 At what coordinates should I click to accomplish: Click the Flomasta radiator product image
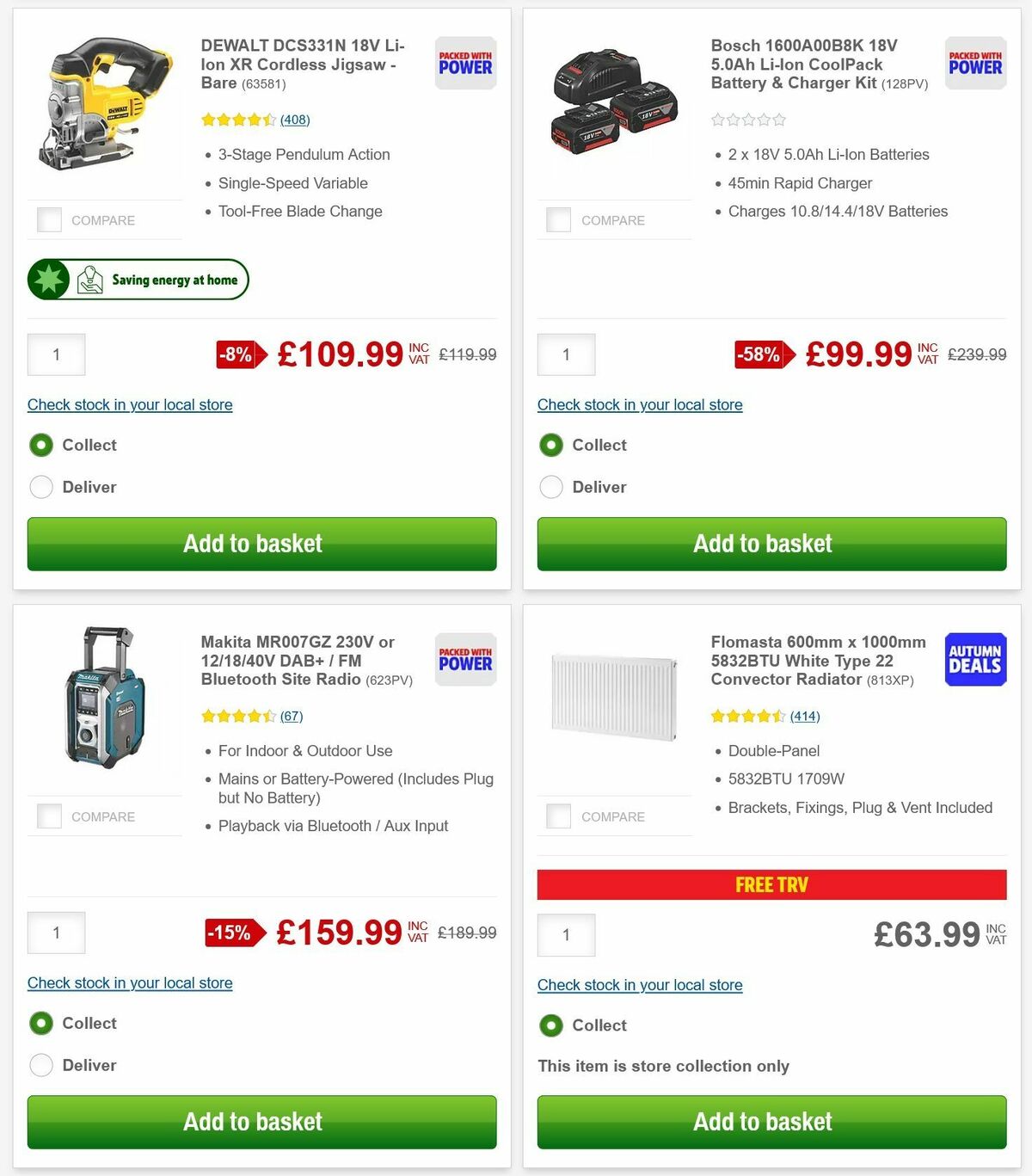point(613,697)
